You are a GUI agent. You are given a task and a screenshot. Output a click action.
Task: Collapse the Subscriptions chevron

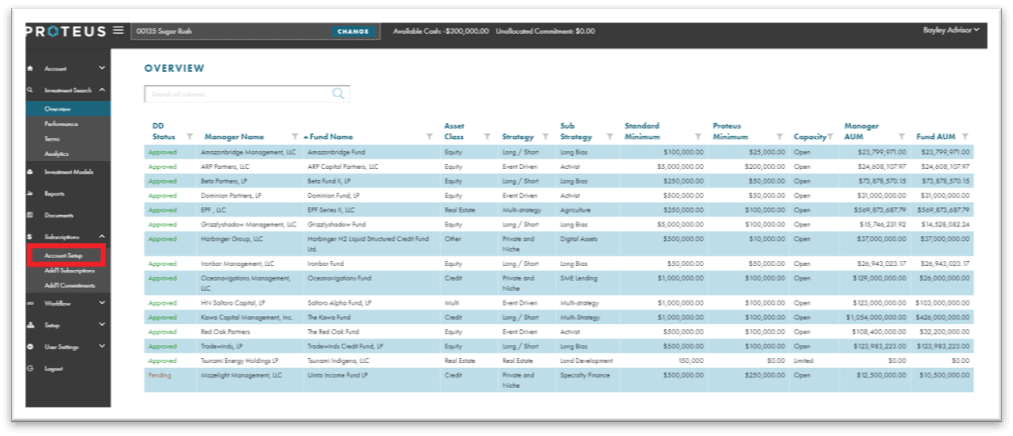(101, 237)
